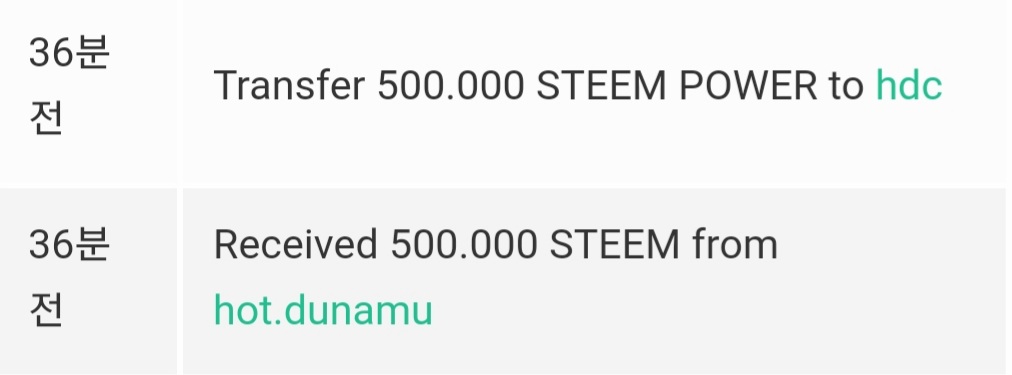Click the 36분 text in the gray row
Viewport: 1012px width, 375px height.
coord(69,245)
